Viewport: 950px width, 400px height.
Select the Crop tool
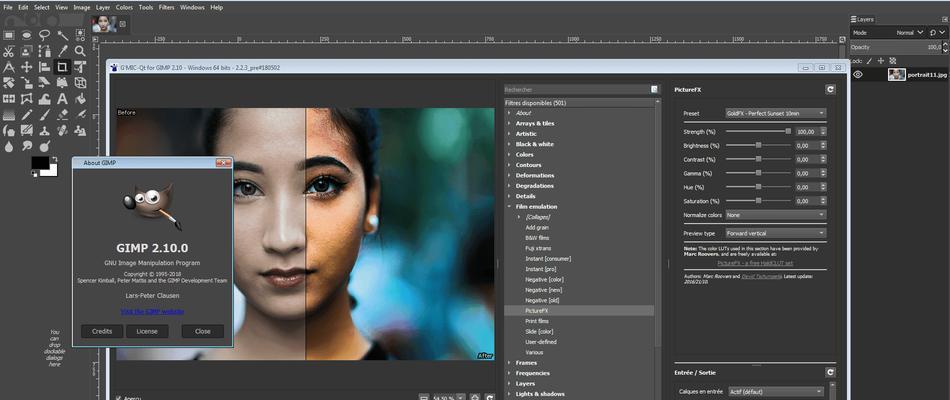click(62, 67)
